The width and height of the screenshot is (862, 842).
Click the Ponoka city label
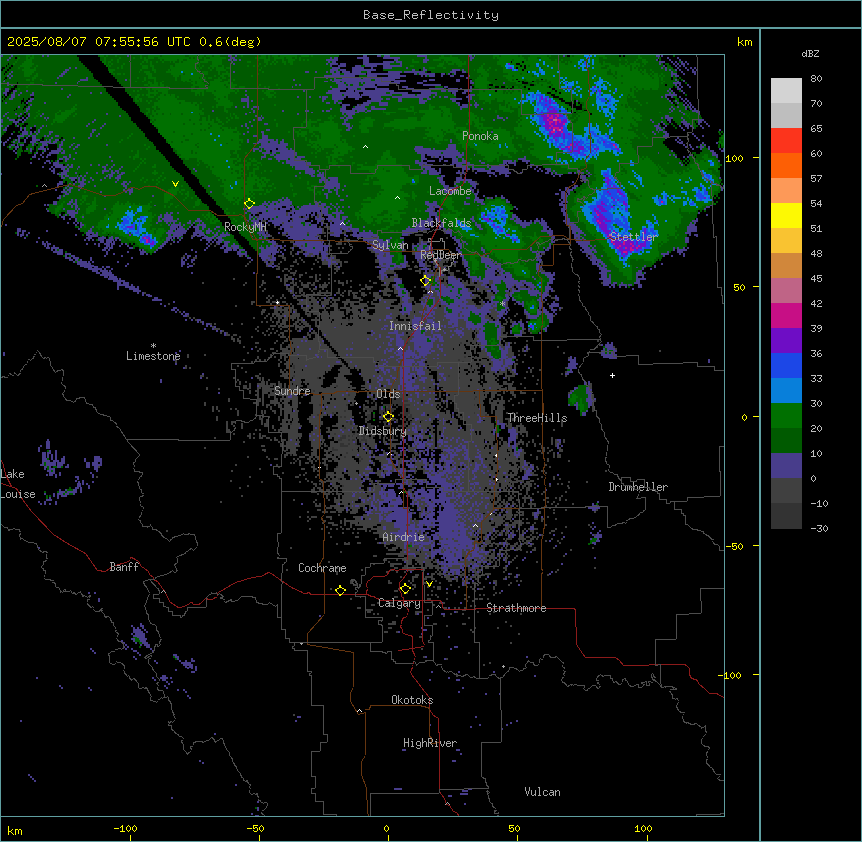click(480, 136)
